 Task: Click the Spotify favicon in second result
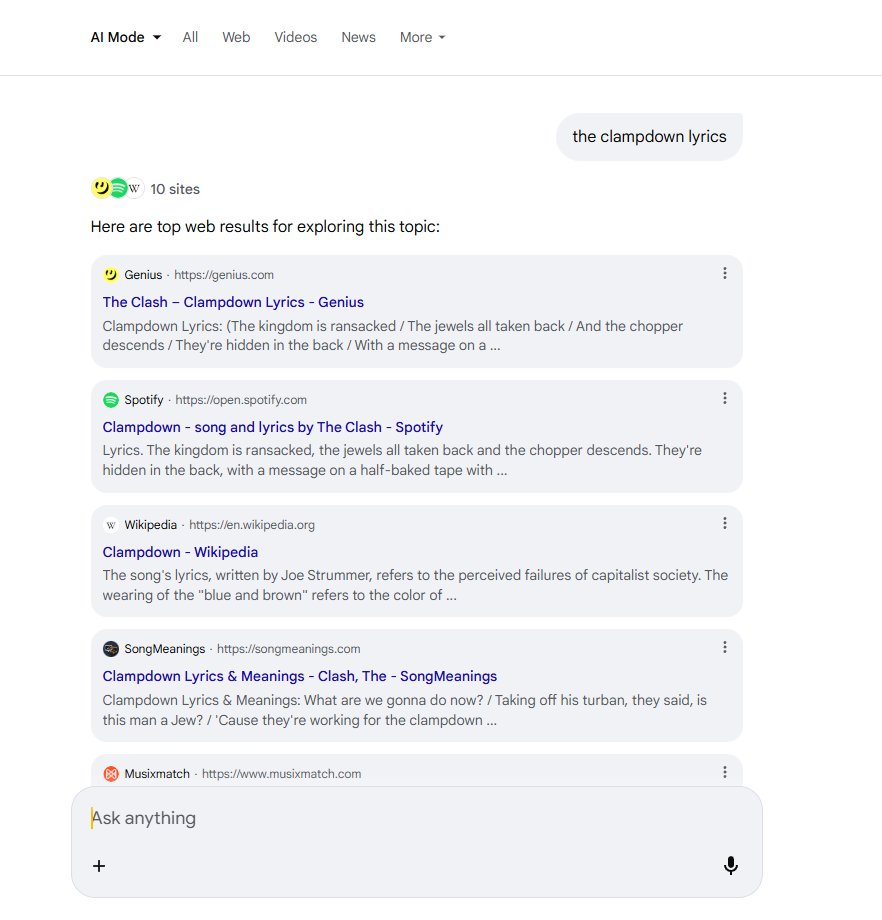110,400
